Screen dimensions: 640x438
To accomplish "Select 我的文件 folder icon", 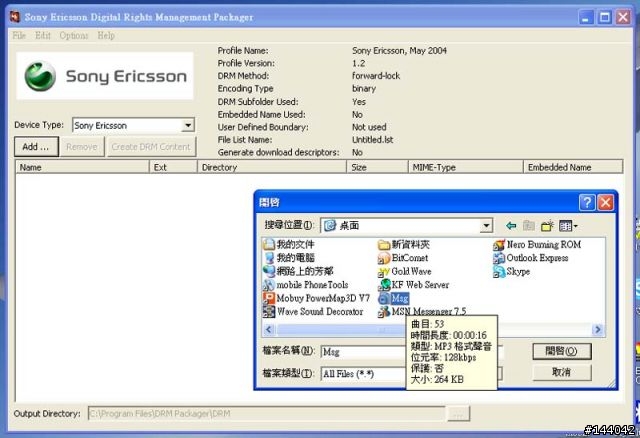I will [x=269, y=244].
